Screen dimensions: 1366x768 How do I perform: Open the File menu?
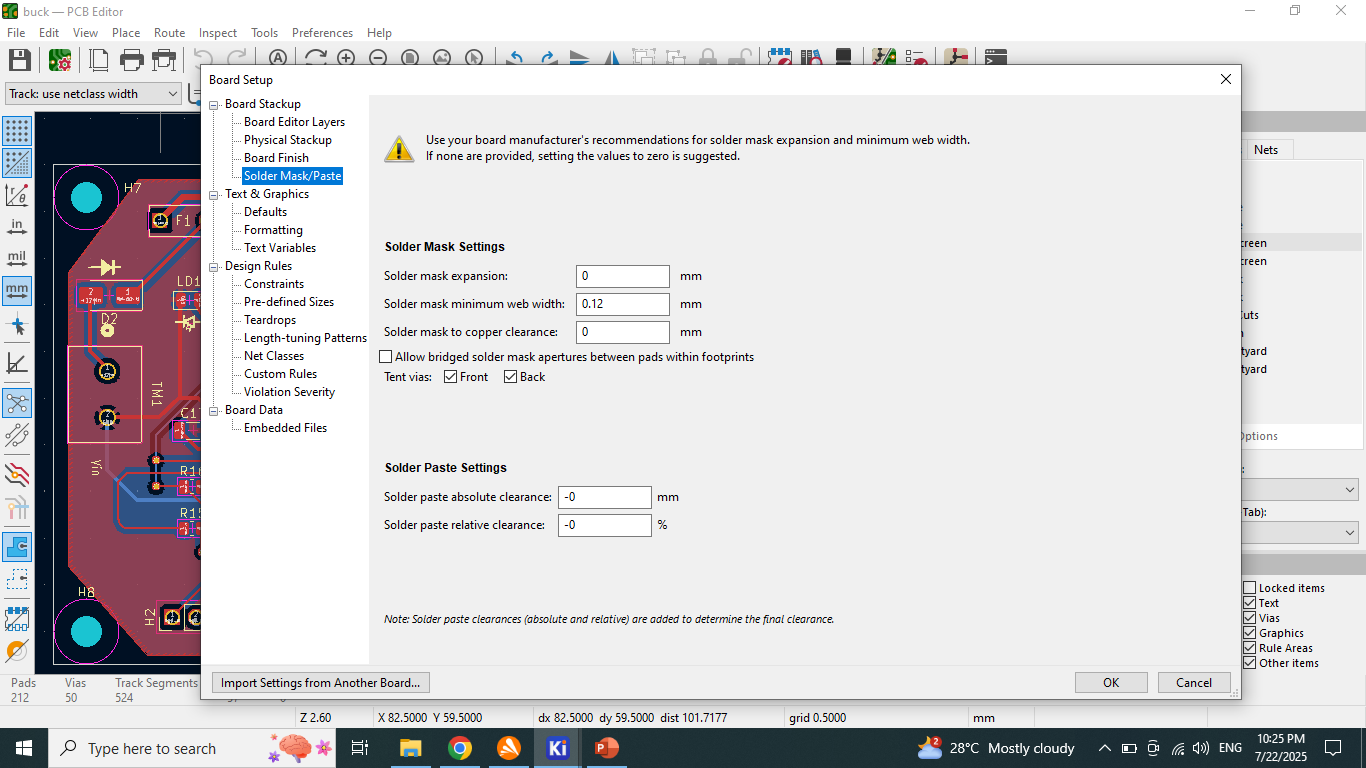pyautogui.click(x=16, y=32)
